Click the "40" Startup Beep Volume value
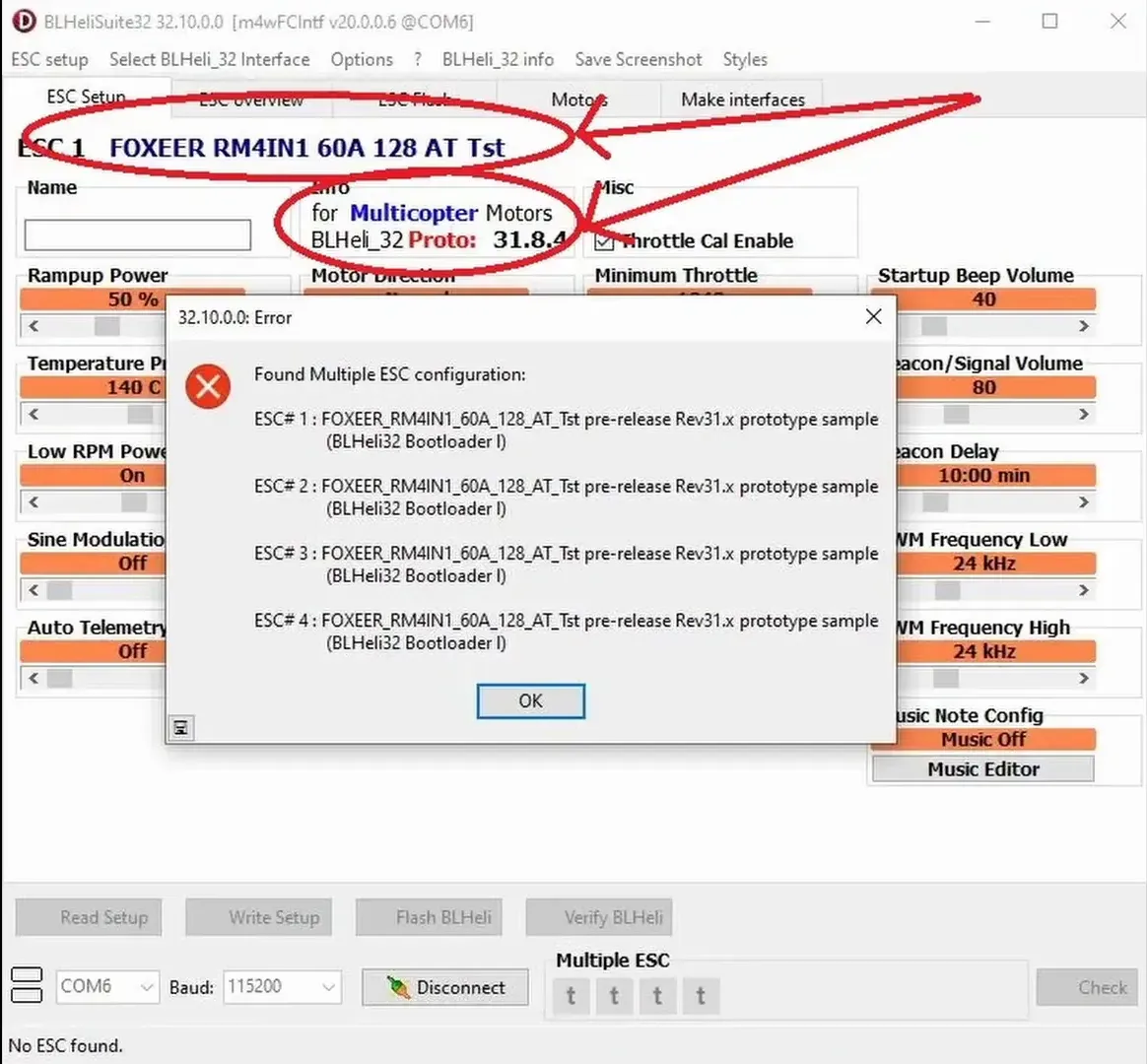This screenshot has height=1064, width=1147. coord(983,299)
